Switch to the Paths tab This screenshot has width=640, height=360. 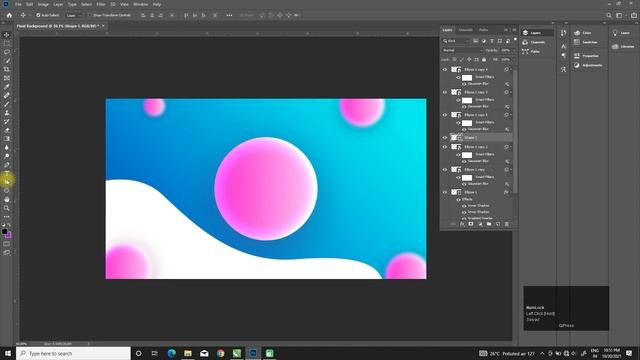coord(484,30)
